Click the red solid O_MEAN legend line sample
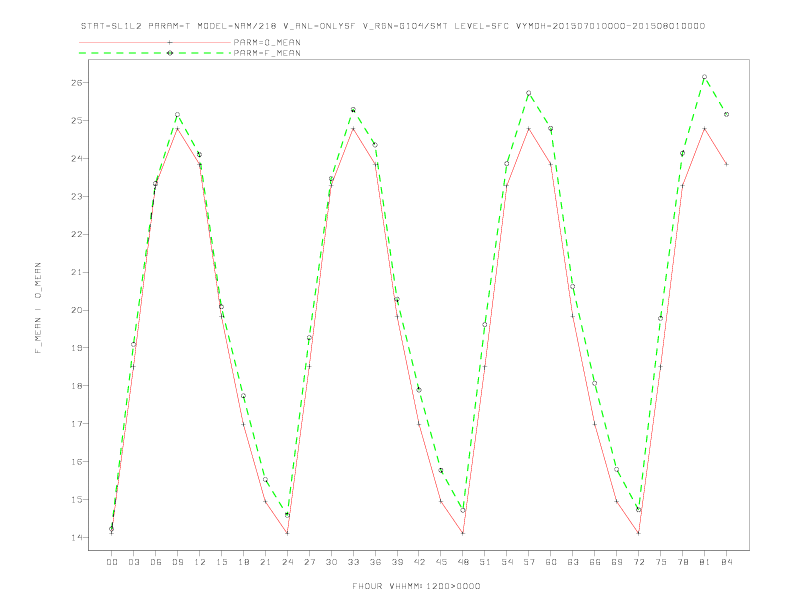The image size is (792, 612). [x=155, y=42]
